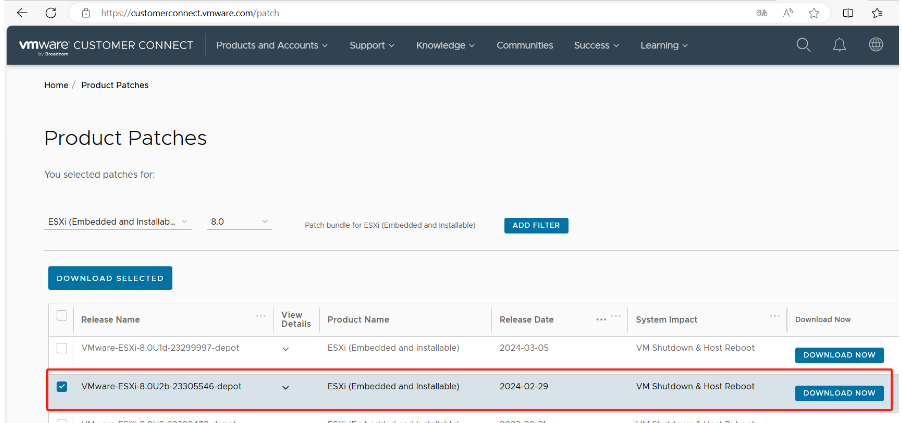Uncheck the VMware-ESXi-8.0U2b-23305546-depot checkbox
This screenshot has width=902, height=423.
(62, 387)
